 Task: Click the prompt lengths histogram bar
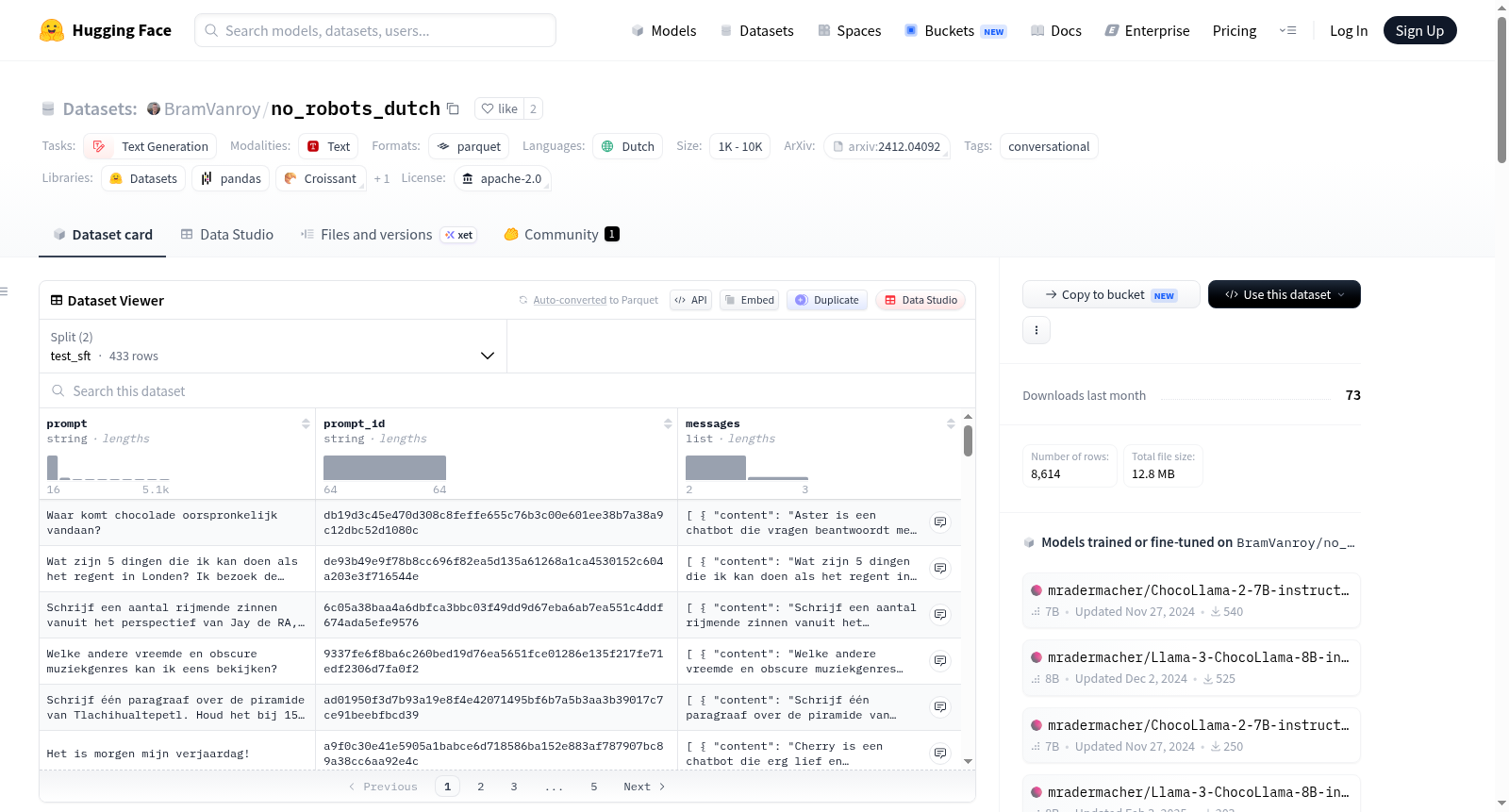[53, 468]
